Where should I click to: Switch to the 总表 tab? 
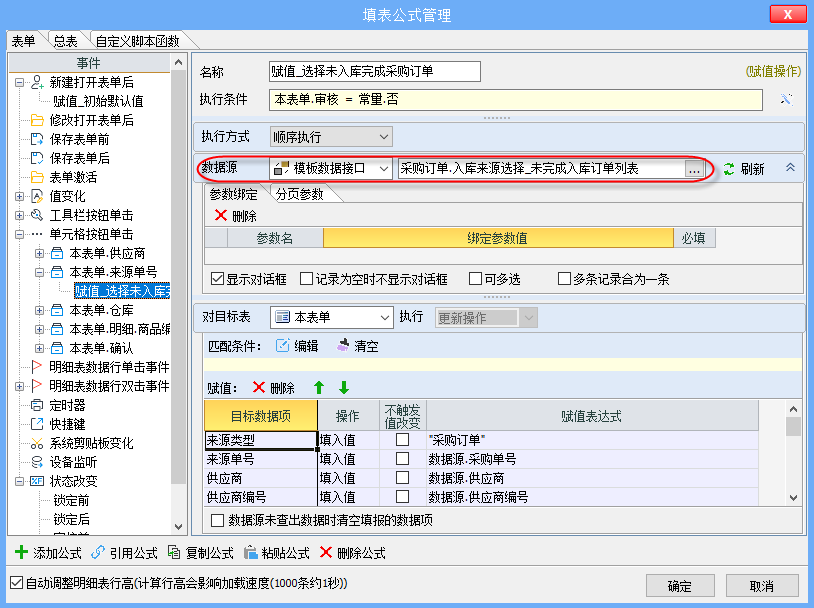point(65,41)
